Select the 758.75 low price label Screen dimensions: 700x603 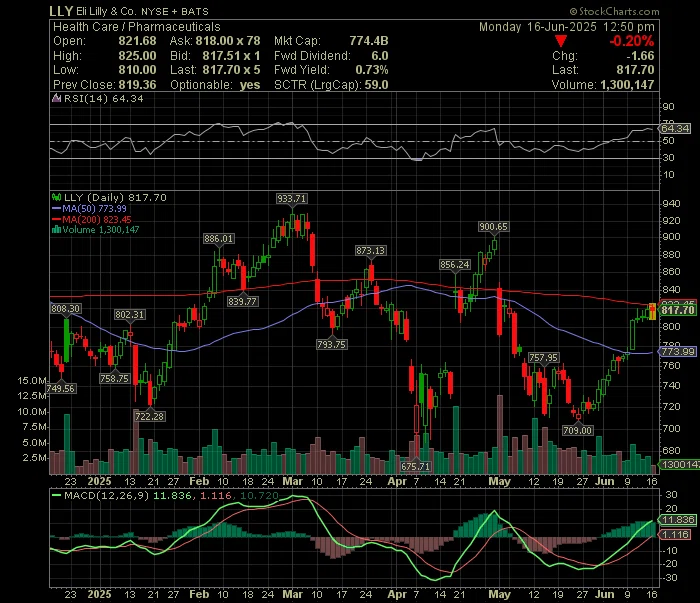(x=115, y=378)
